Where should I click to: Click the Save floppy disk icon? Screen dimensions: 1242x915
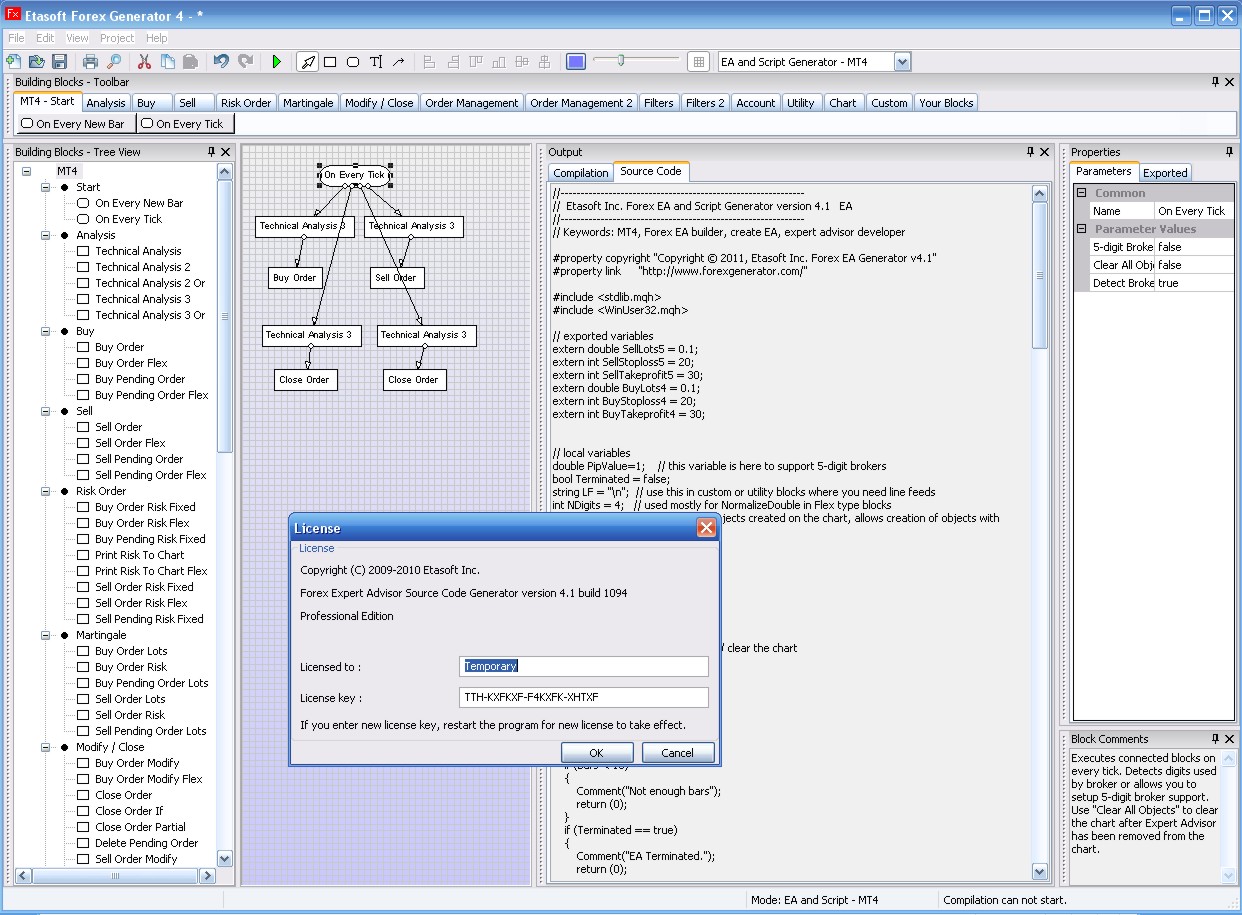(60, 62)
